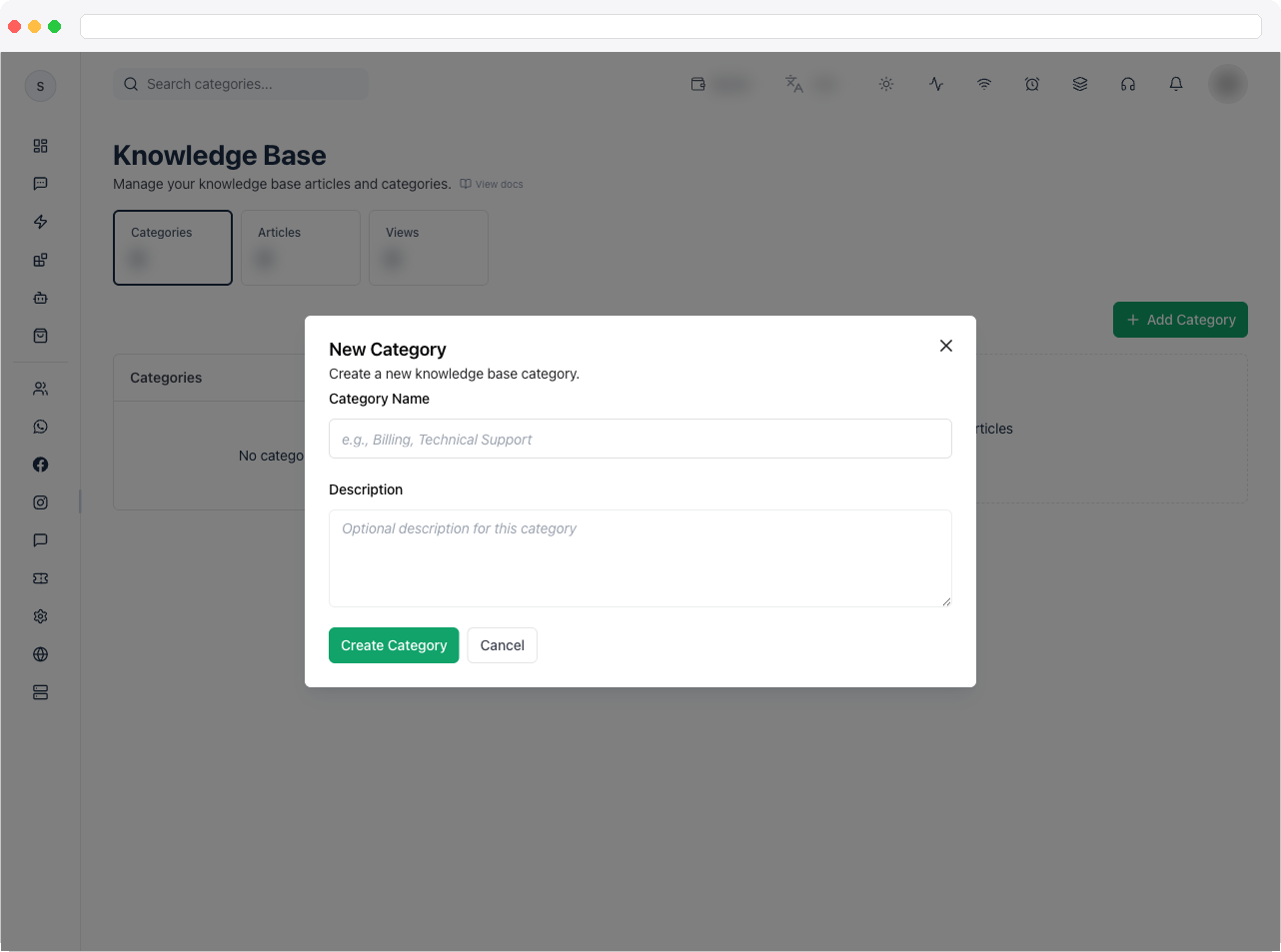Open the server stack icon in sidebar
Viewport: 1281px width, 952px height.
[x=40, y=692]
